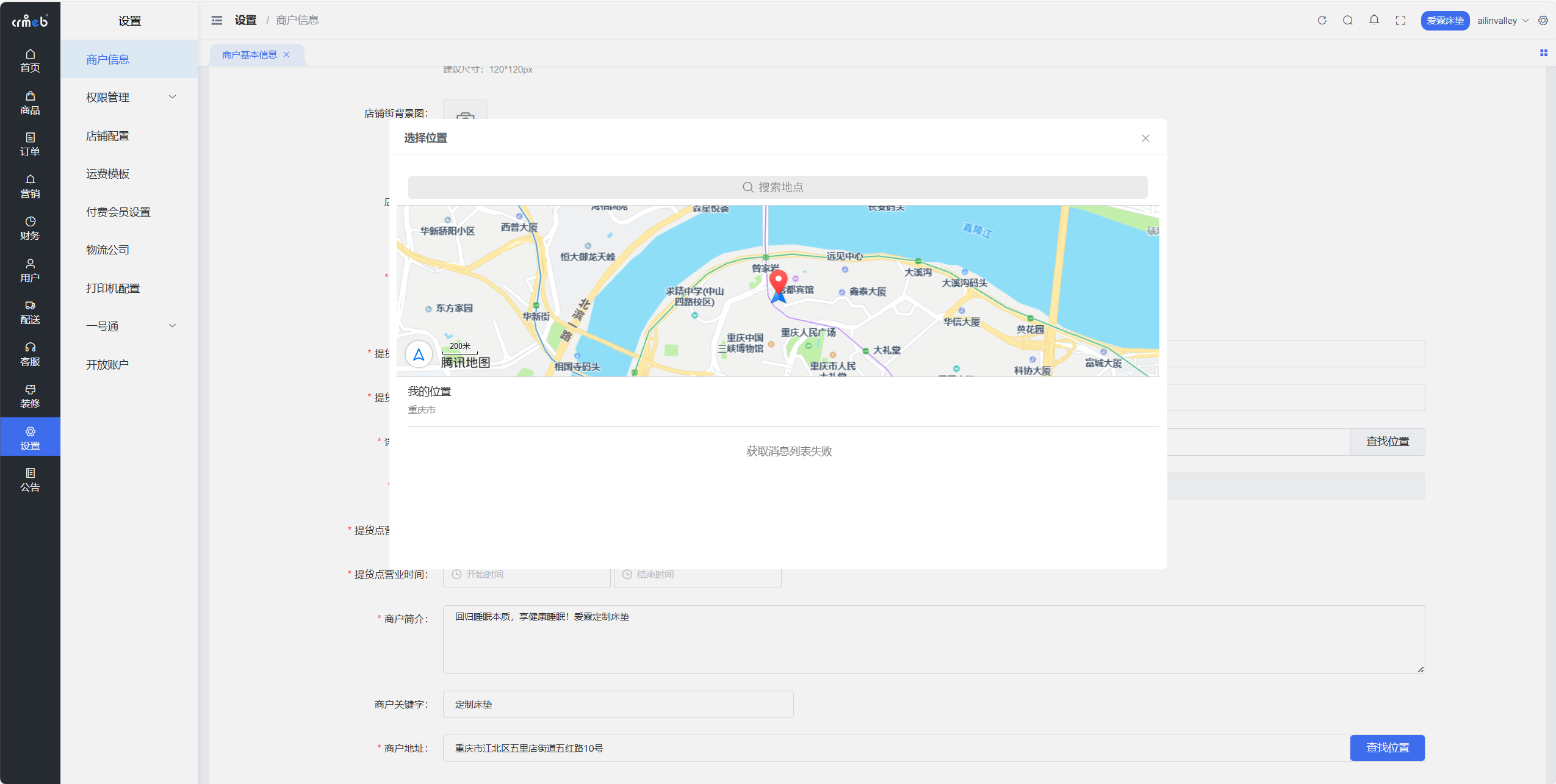Screen dimensions: 1556x784
Task: Select 开放账户 menu item
Action: (129, 364)
